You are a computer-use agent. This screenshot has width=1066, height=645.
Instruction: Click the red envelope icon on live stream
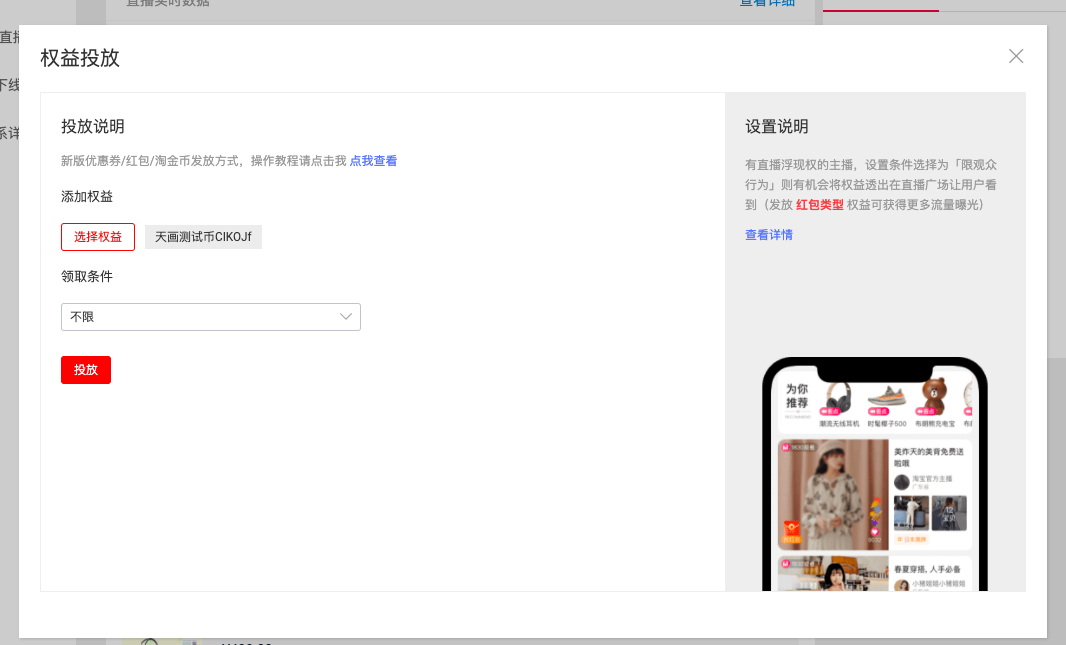point(791,529)
